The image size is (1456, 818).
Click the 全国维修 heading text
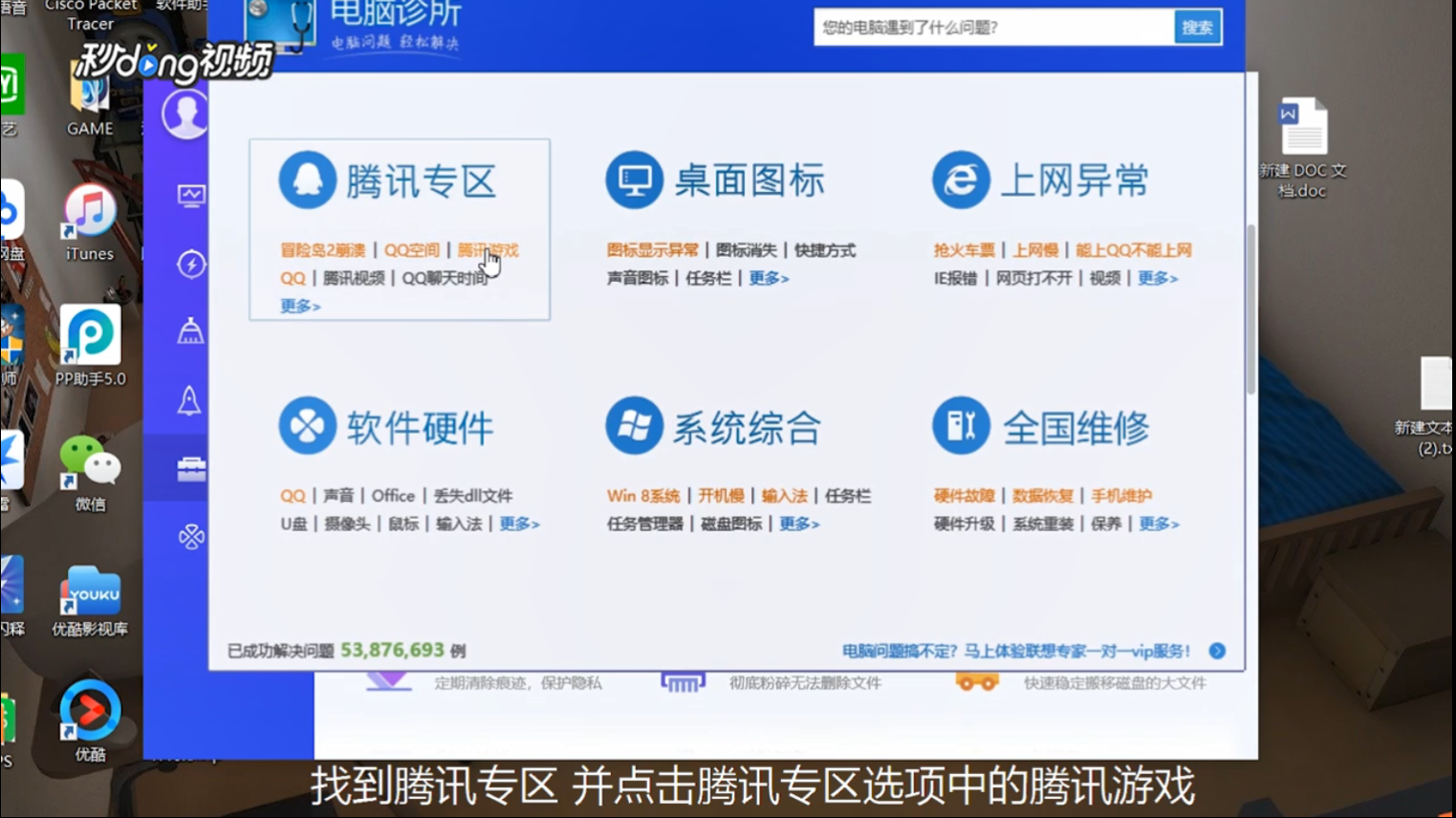pos(1076,427)
